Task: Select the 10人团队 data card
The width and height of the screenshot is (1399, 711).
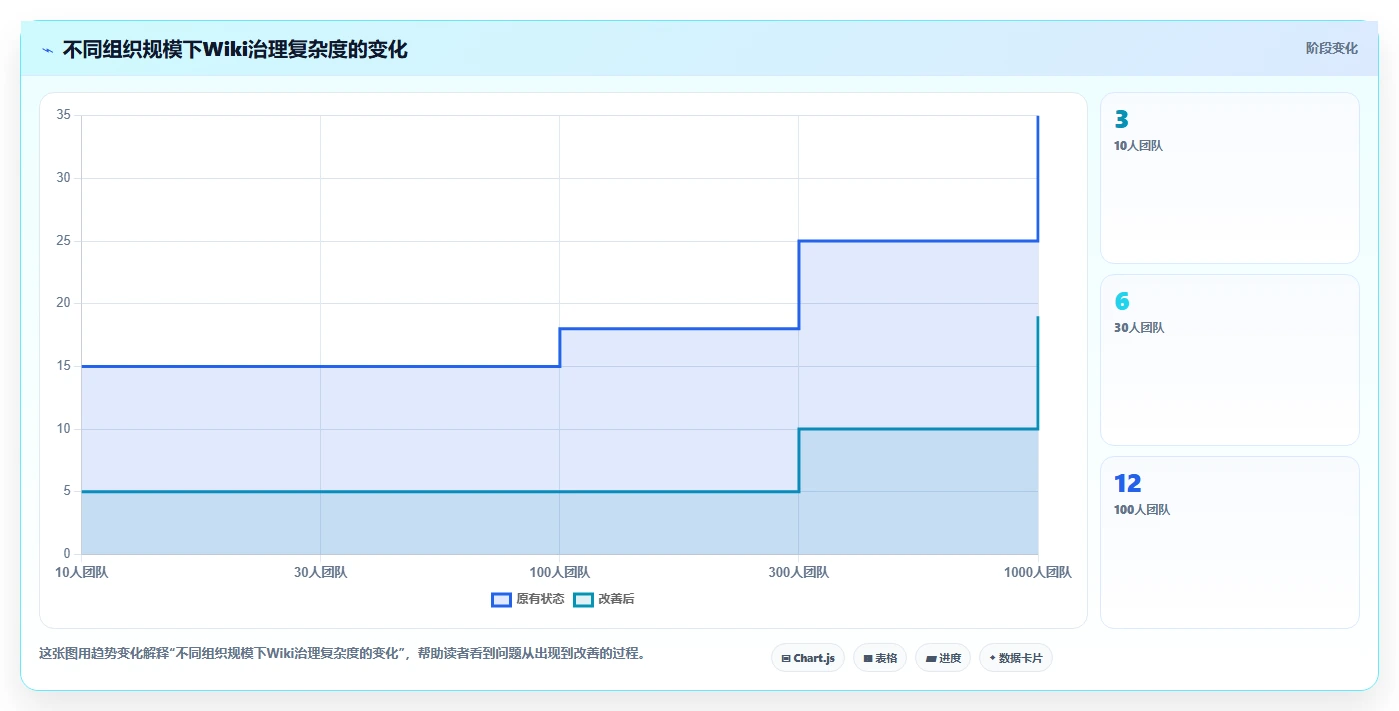Action: [1230, 178]
